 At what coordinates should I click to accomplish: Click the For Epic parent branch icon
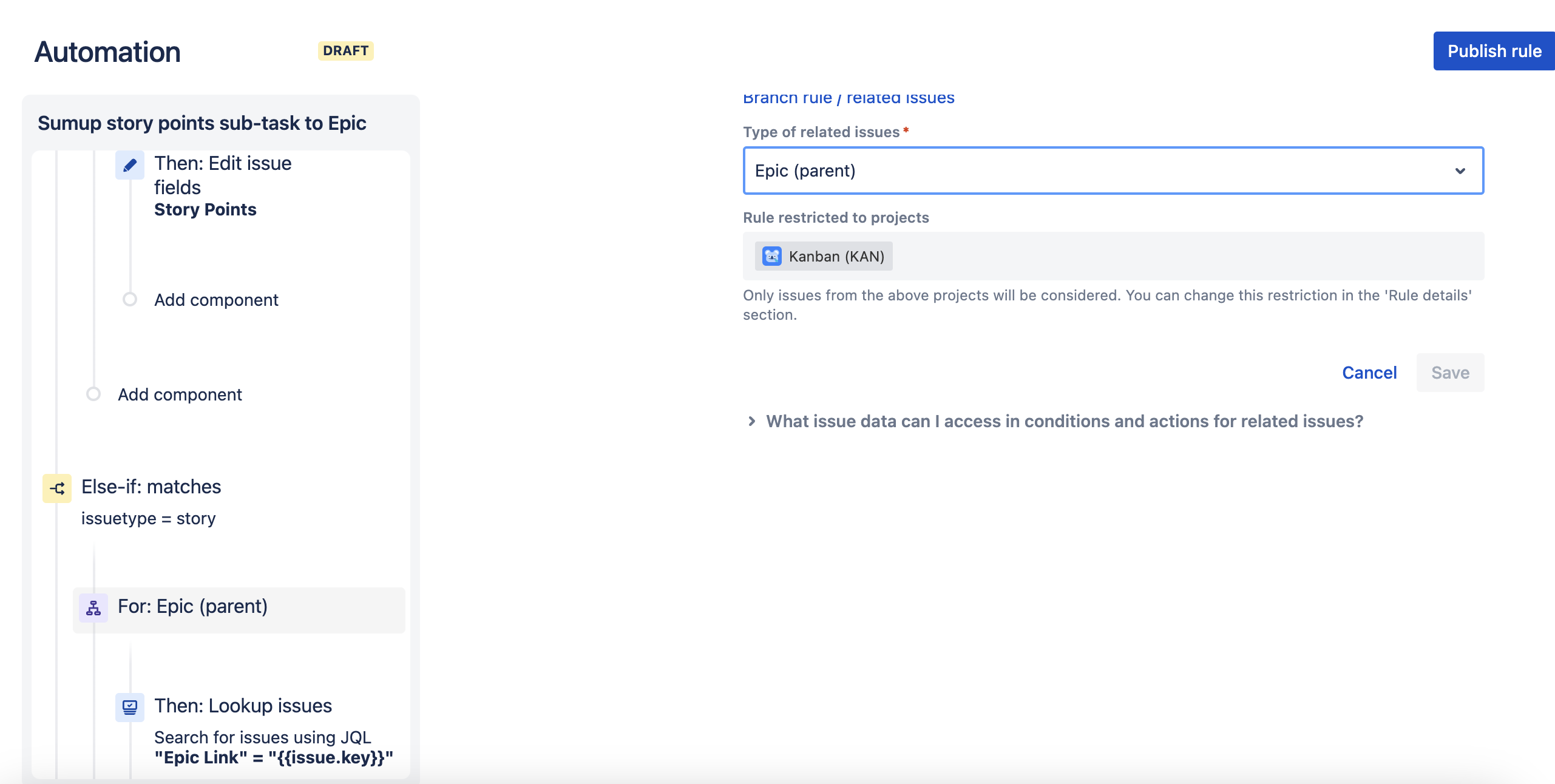pyautogui.click(x=93, y=607)
